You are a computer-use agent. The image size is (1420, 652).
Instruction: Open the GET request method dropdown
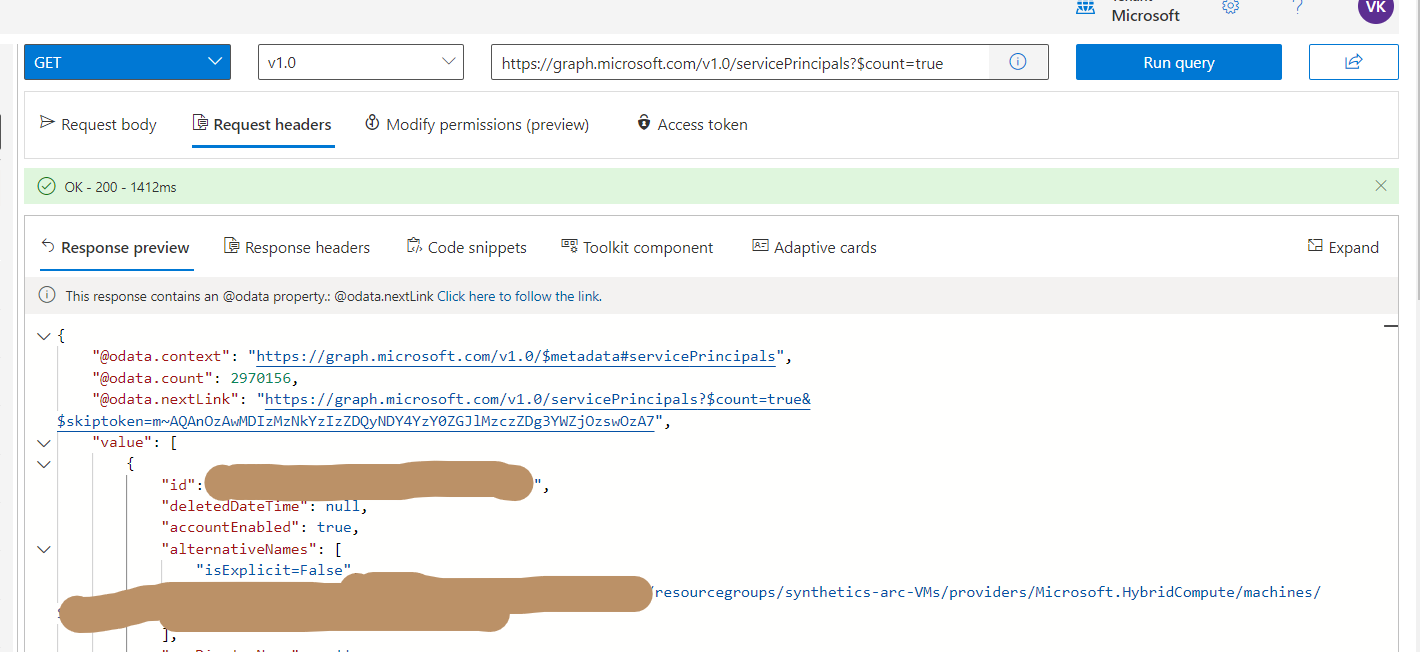point(127,61)
